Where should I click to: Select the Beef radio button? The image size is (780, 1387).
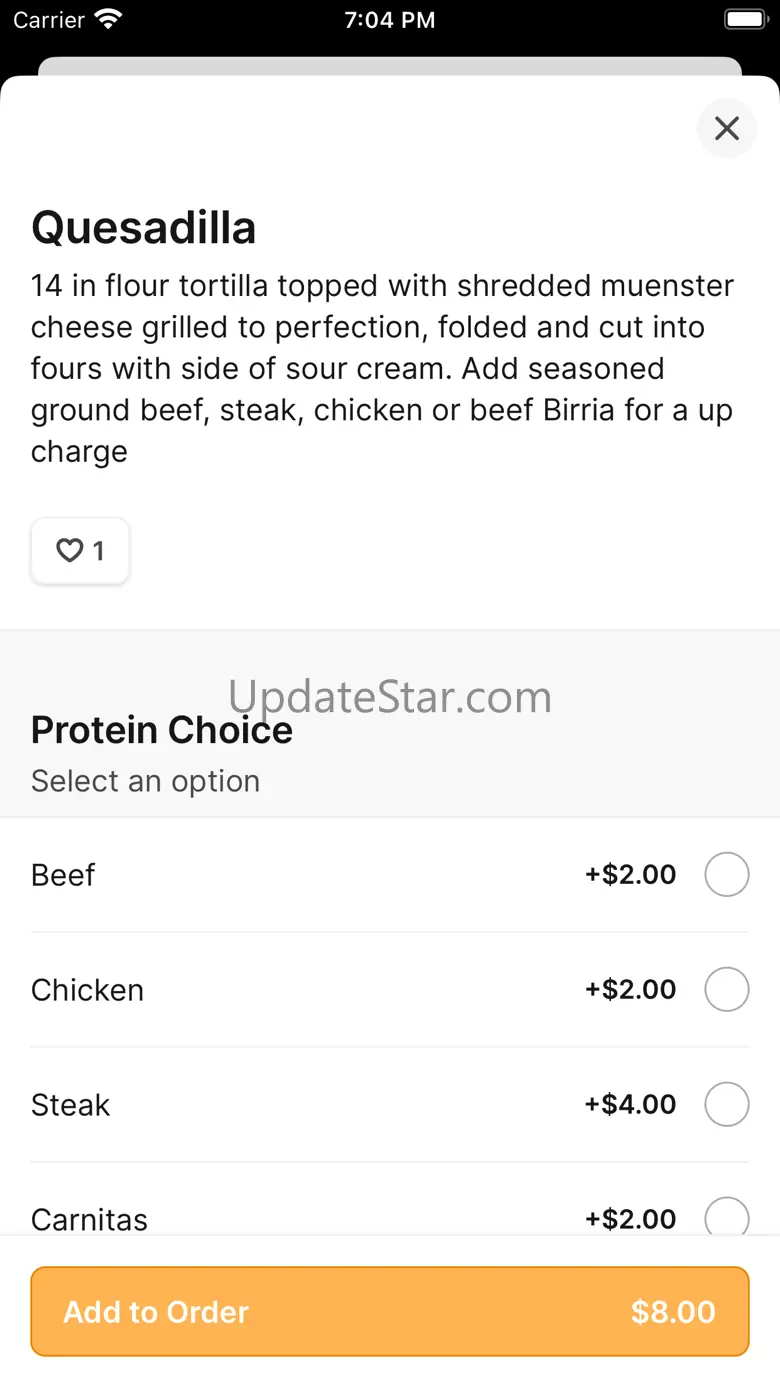pos(727,875)
